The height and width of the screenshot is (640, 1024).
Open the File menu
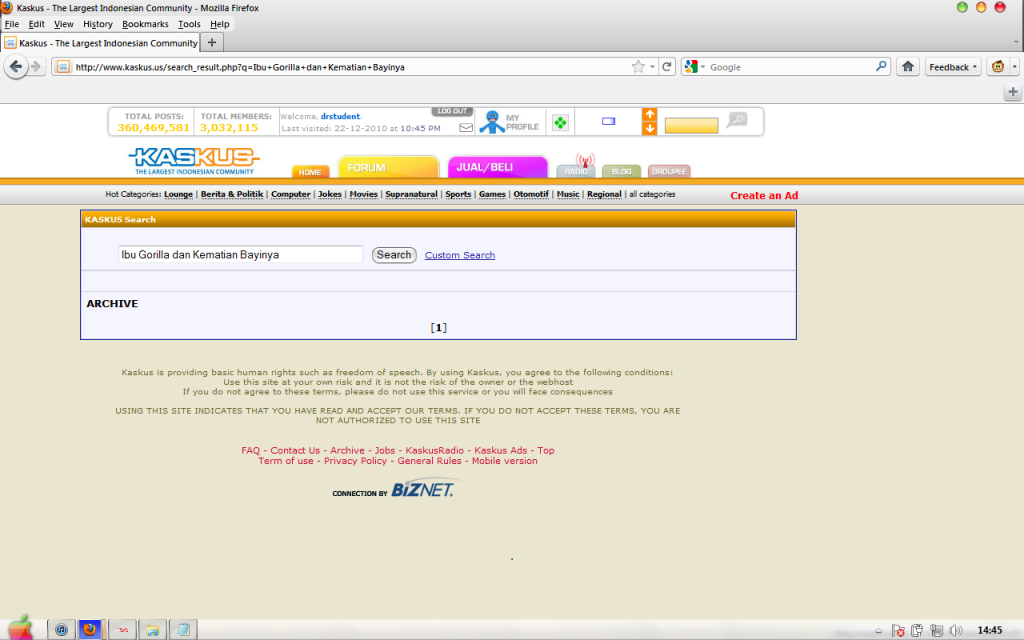[12, 24]
